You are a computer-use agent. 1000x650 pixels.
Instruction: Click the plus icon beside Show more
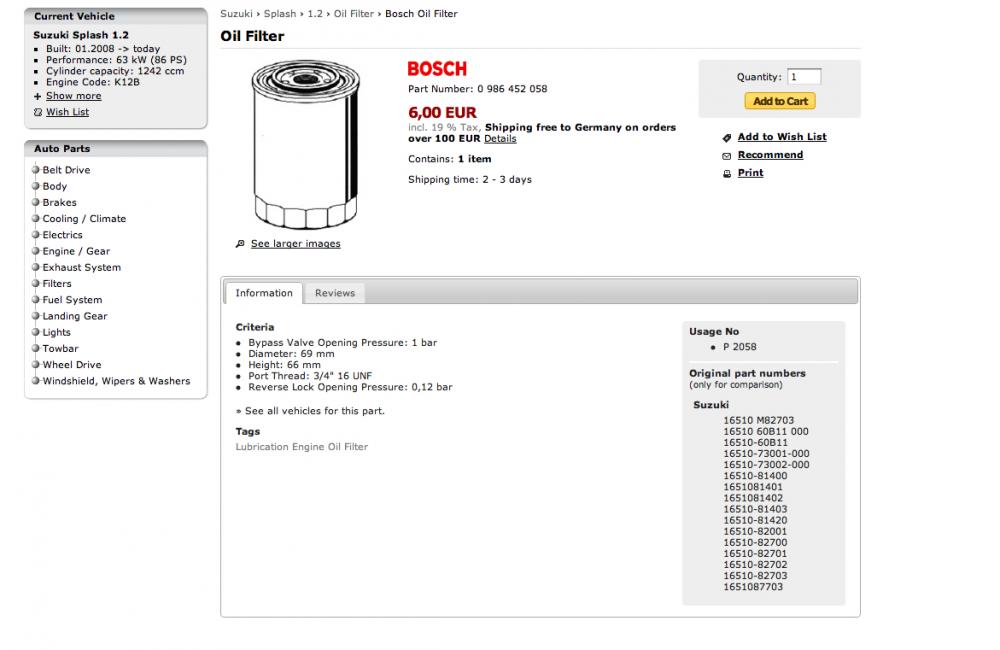pyautogui.click(x=37, y=96)
